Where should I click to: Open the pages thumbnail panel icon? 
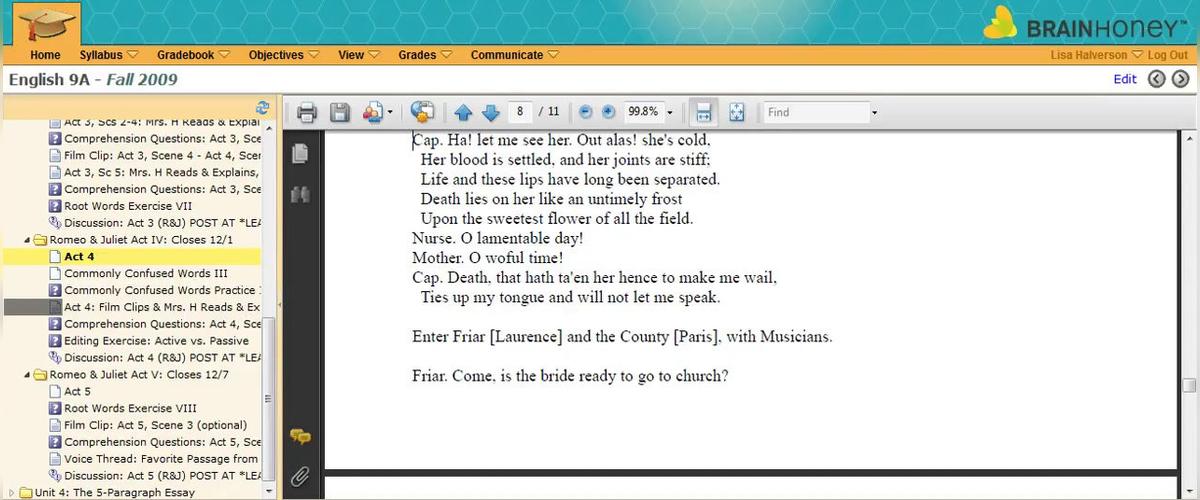[299, 153]
